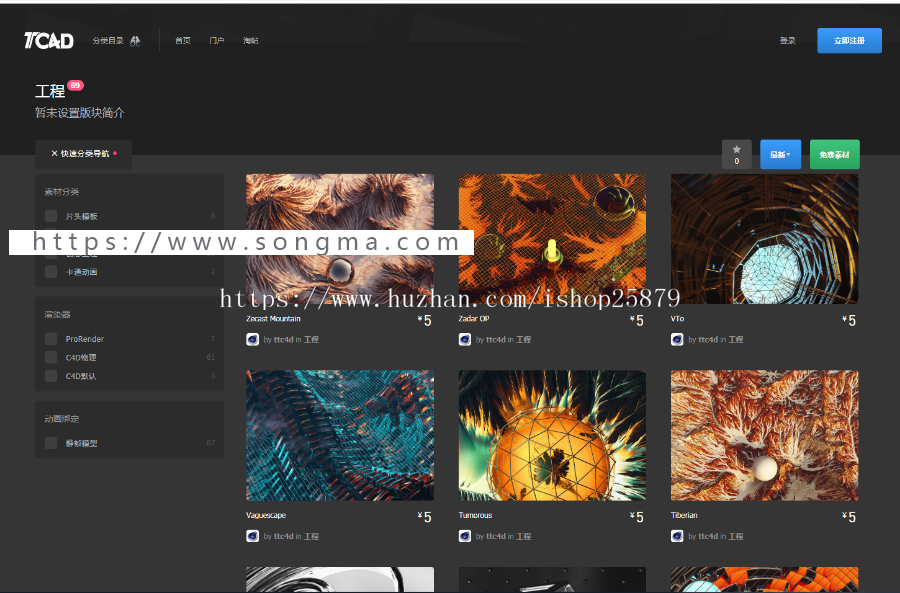This screenshot has width=900, height=593.
Task: Click the 立即注册 register button
Action: click(x=849, y=41)
